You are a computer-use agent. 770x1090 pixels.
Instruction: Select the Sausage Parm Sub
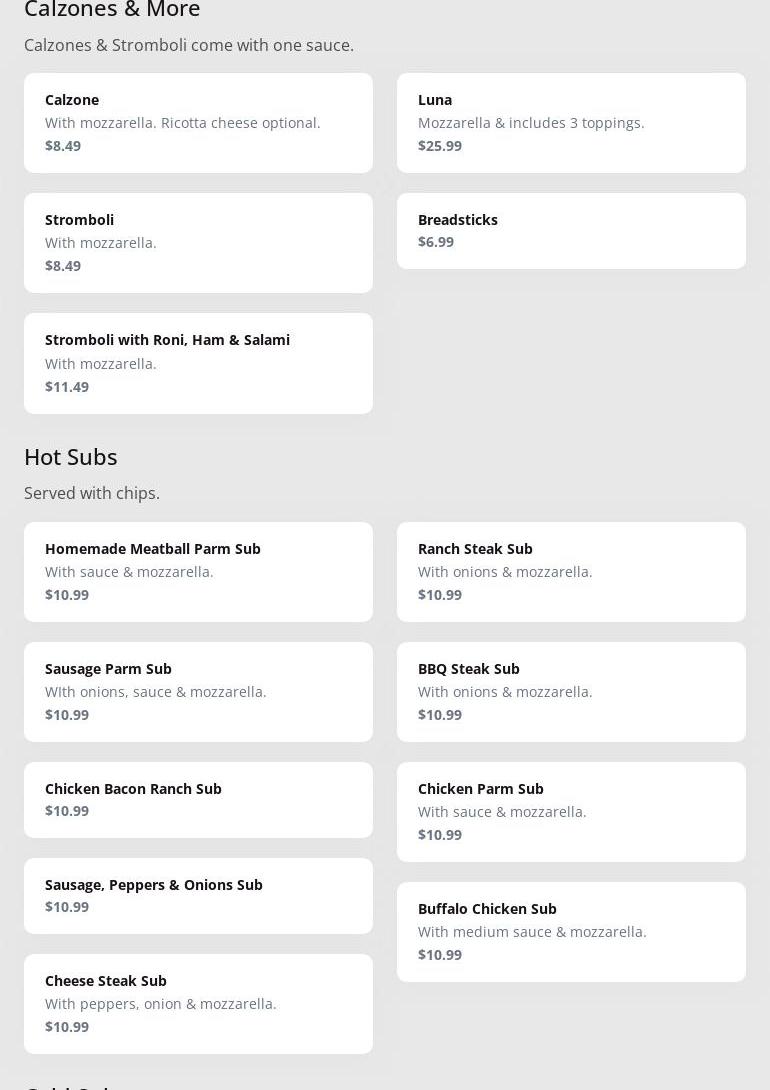[198, 692]
